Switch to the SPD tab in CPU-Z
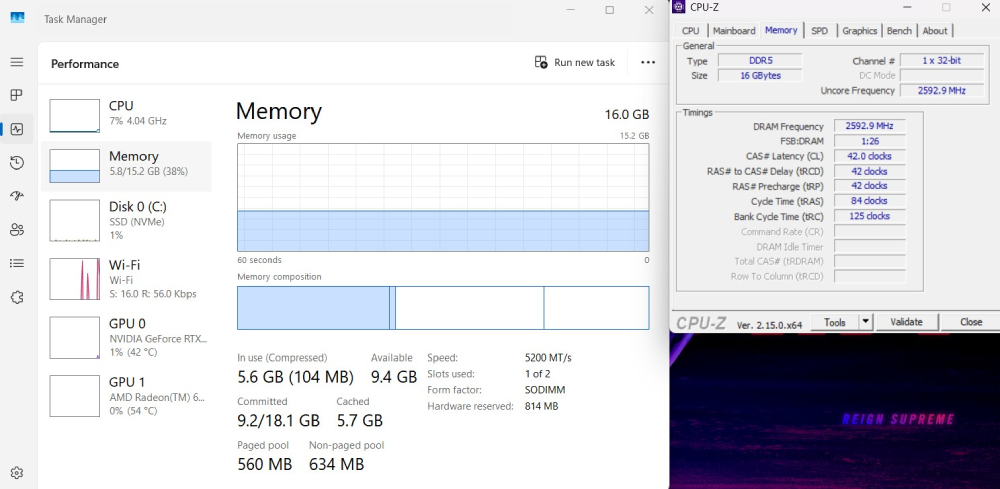The height and width of the screenshot is (489, 1000). pos(819,31)
